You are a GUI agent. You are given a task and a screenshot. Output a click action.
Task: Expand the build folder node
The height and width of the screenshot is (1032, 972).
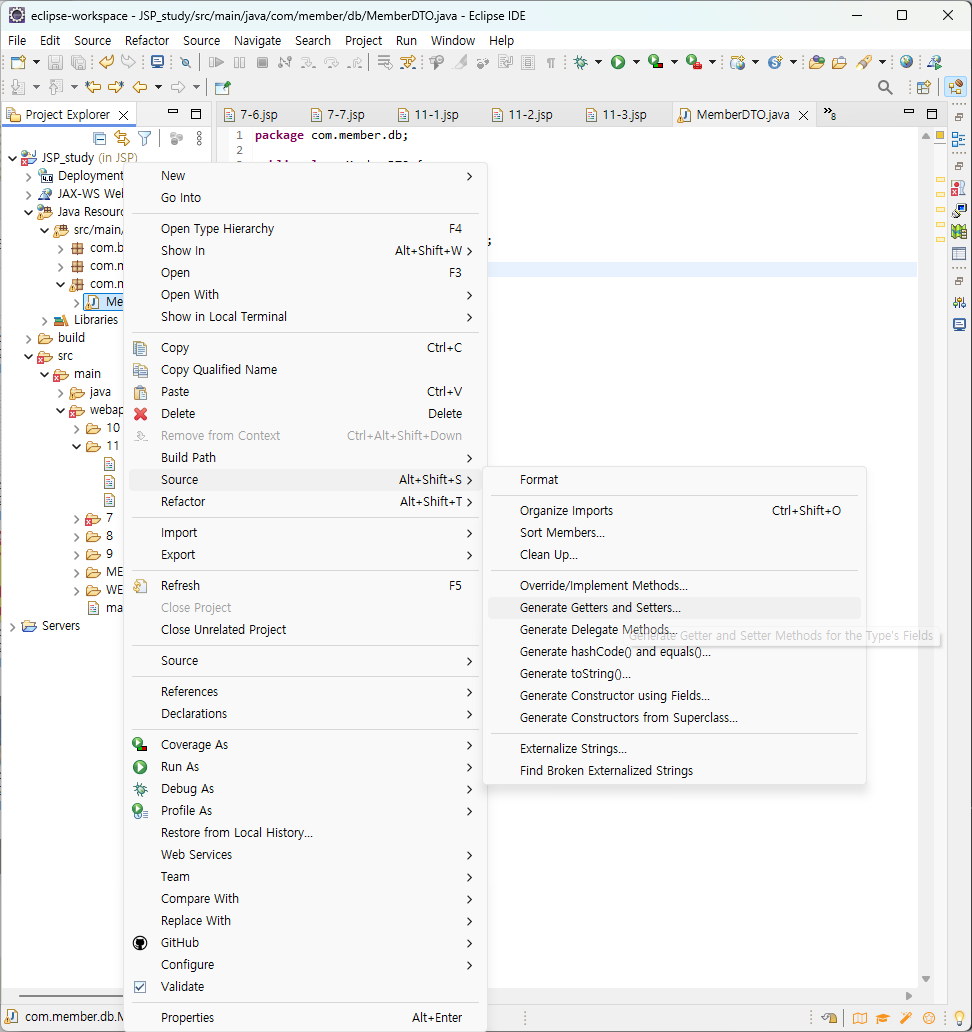point(28,338)
